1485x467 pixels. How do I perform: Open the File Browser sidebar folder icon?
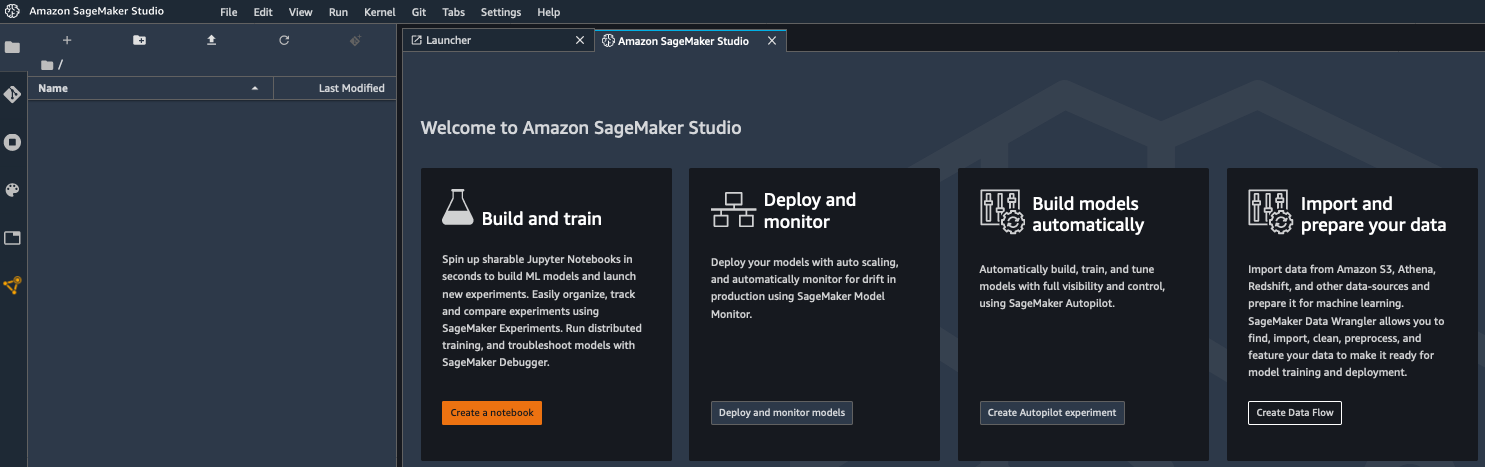point(12,47)
